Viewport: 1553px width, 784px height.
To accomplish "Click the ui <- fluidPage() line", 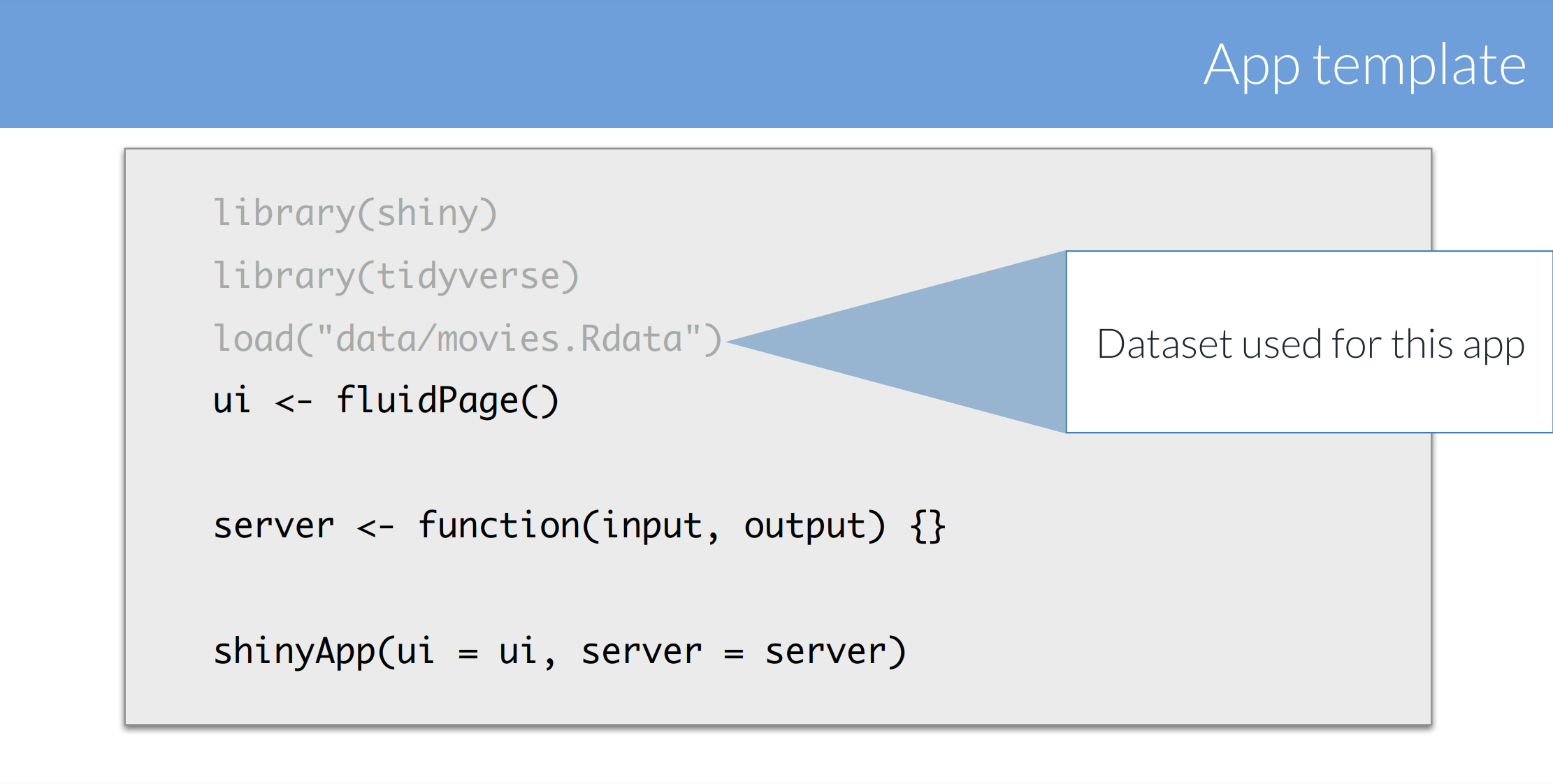I will [x=385, y=401].
